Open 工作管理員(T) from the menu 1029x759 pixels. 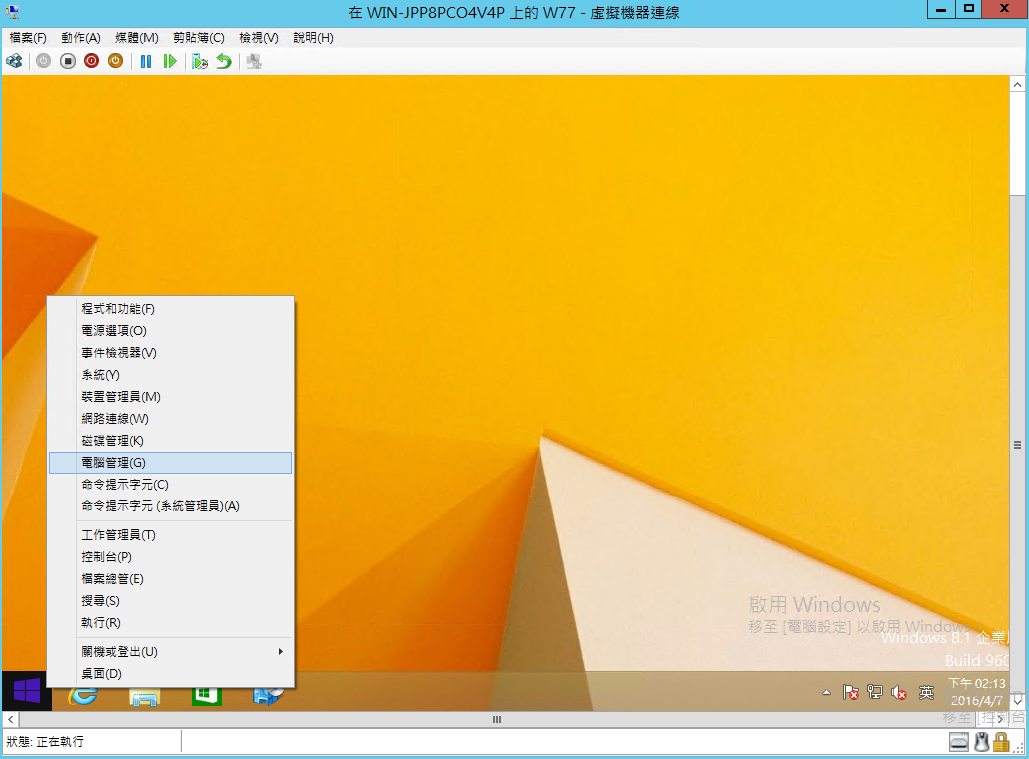pyautogui.click(x=171, y=535)
